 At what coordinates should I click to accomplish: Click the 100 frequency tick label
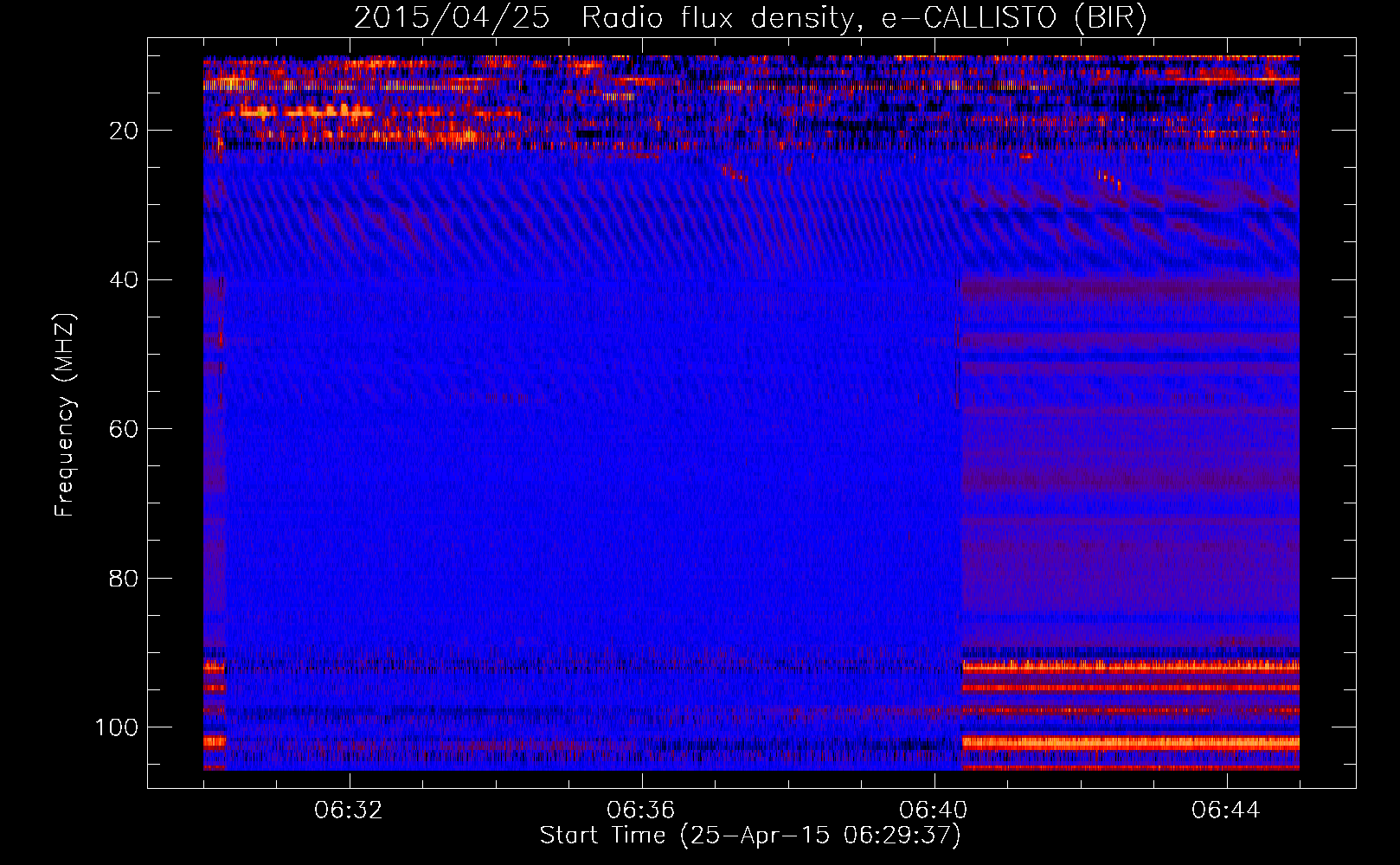tap(117, 727)
